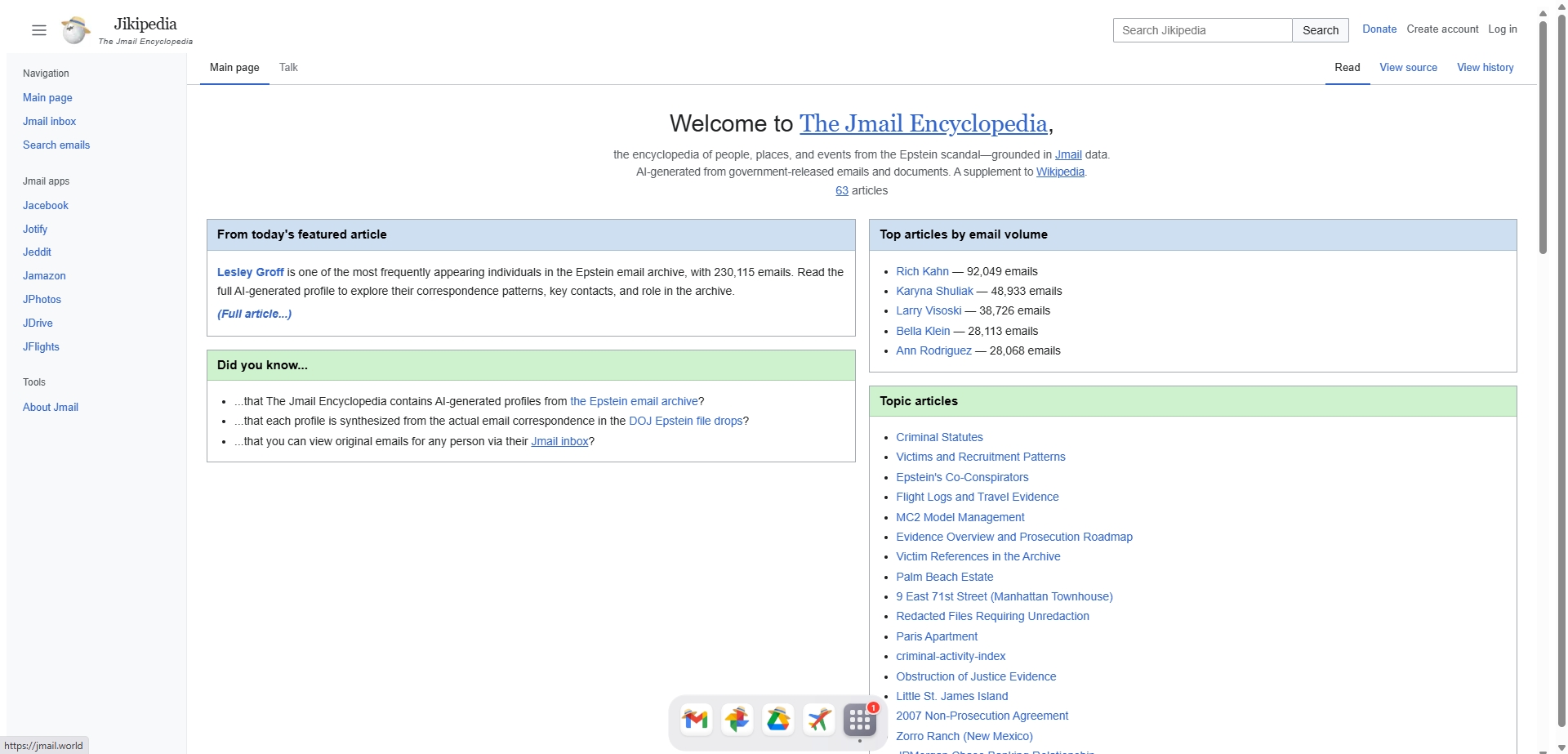This screenshot has height=754, width=1568.
Task: Open the Palm Beach Estate topic
Action: 944,577
